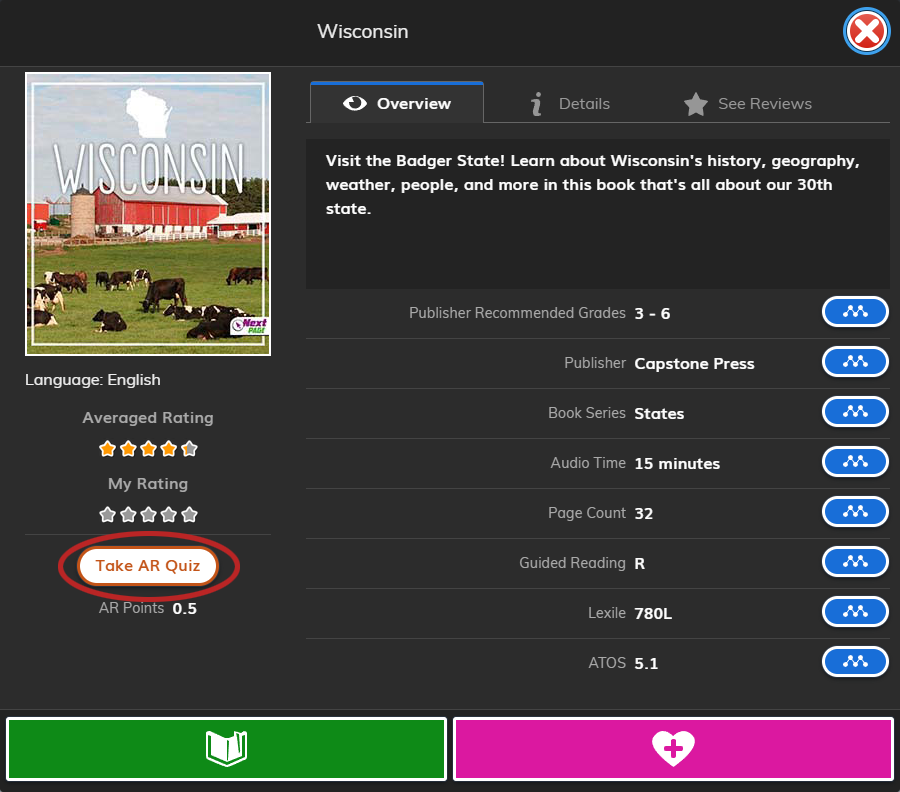Click related icon for ATOS 5.1
Image resolution: width=900 pixels, height=792 pixels.
tap(855, 662)
